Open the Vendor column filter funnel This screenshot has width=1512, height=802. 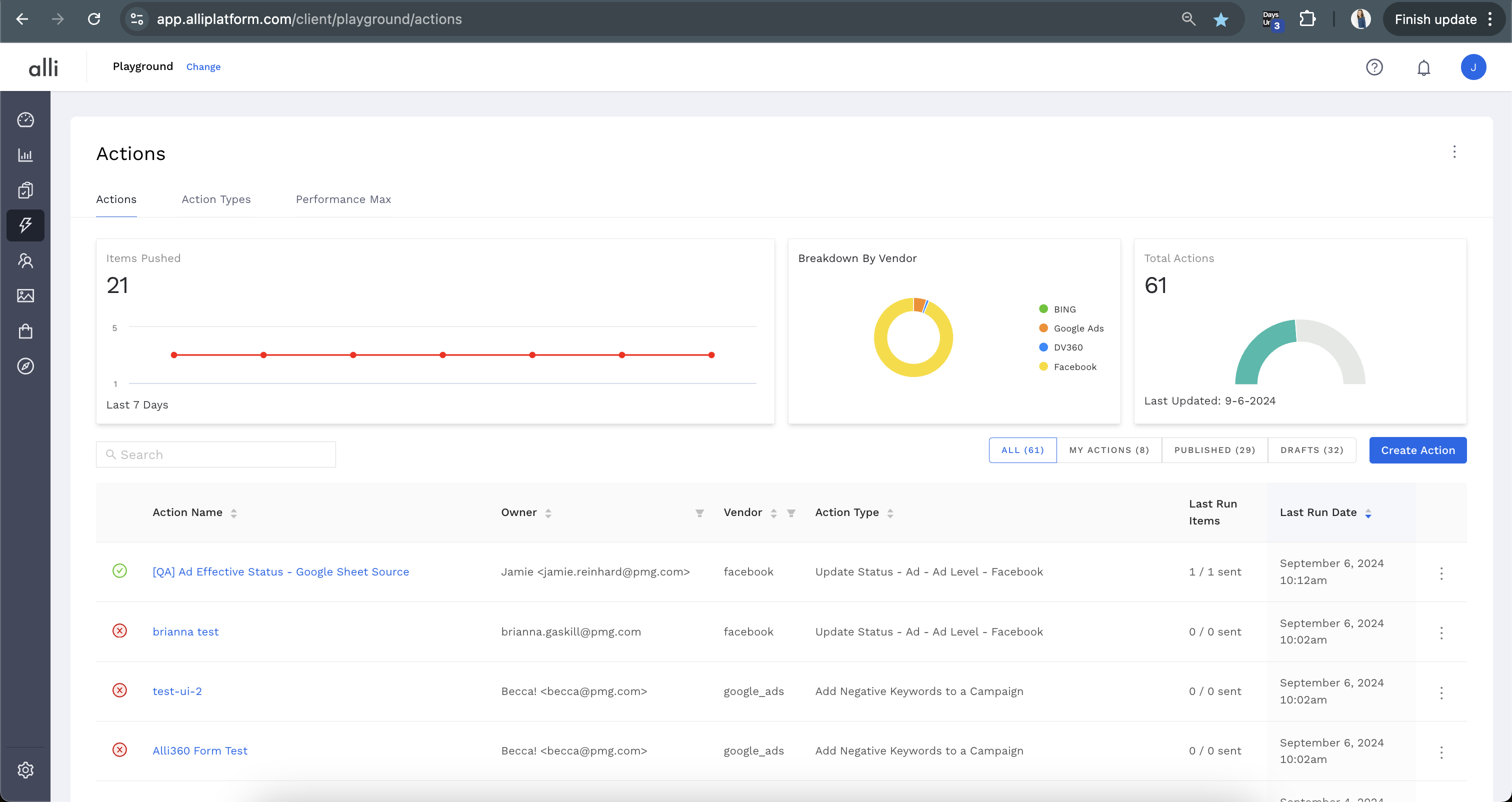pyautogui.click(x=790, y=513)
